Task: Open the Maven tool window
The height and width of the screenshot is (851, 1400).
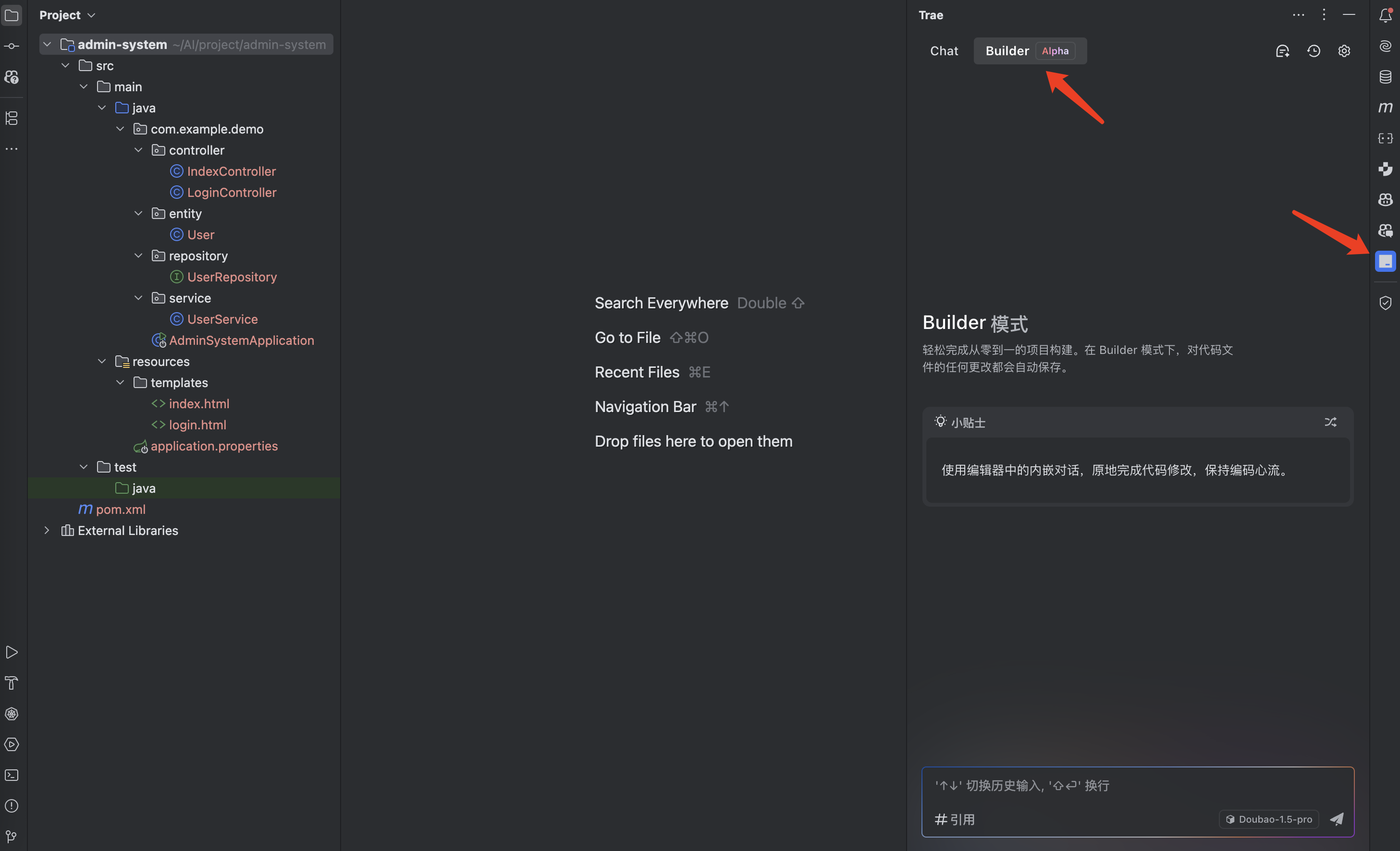Action: (1385, 108)
